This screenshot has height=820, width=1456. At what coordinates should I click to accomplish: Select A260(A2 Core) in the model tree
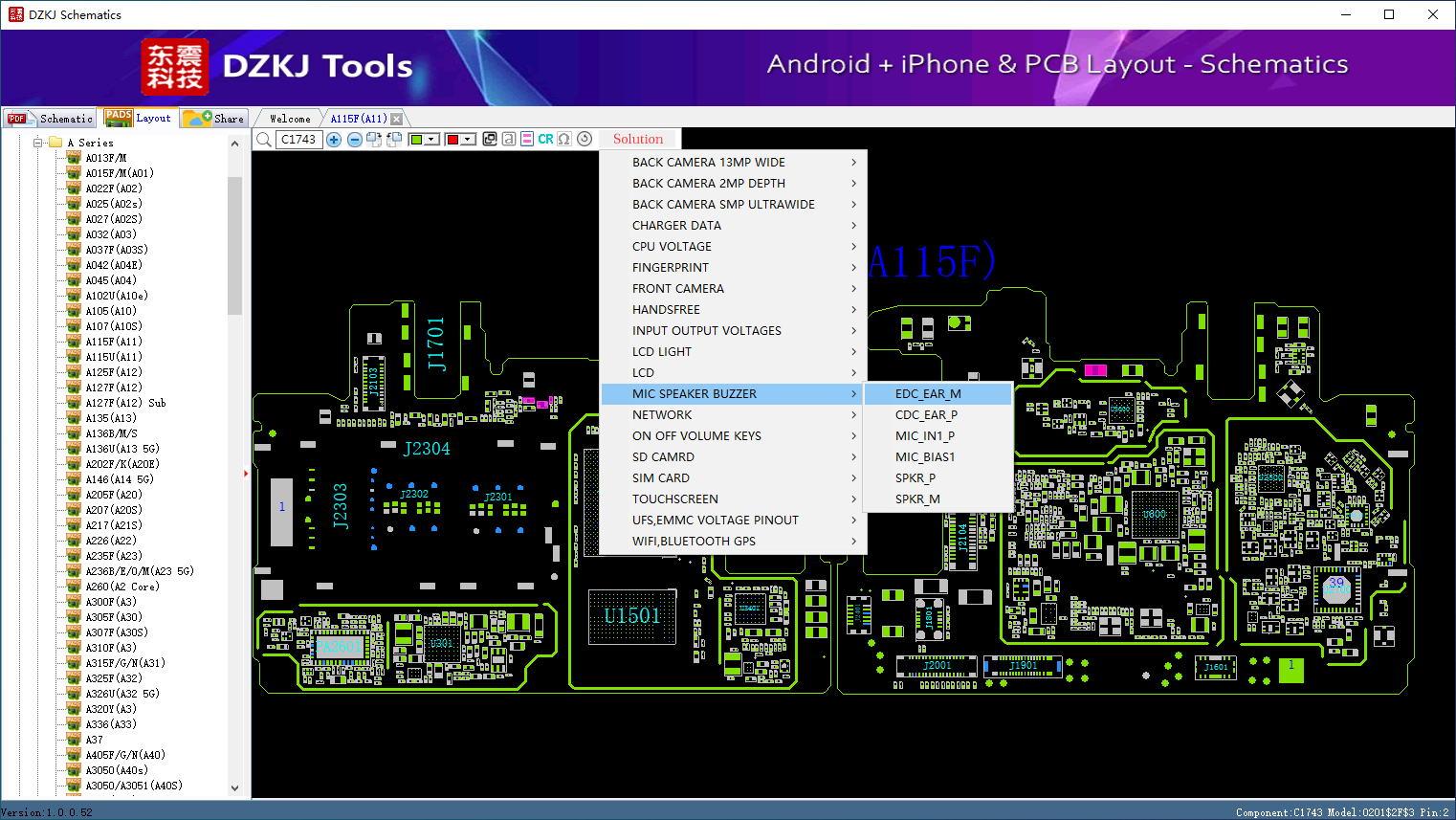coord(122,587)
